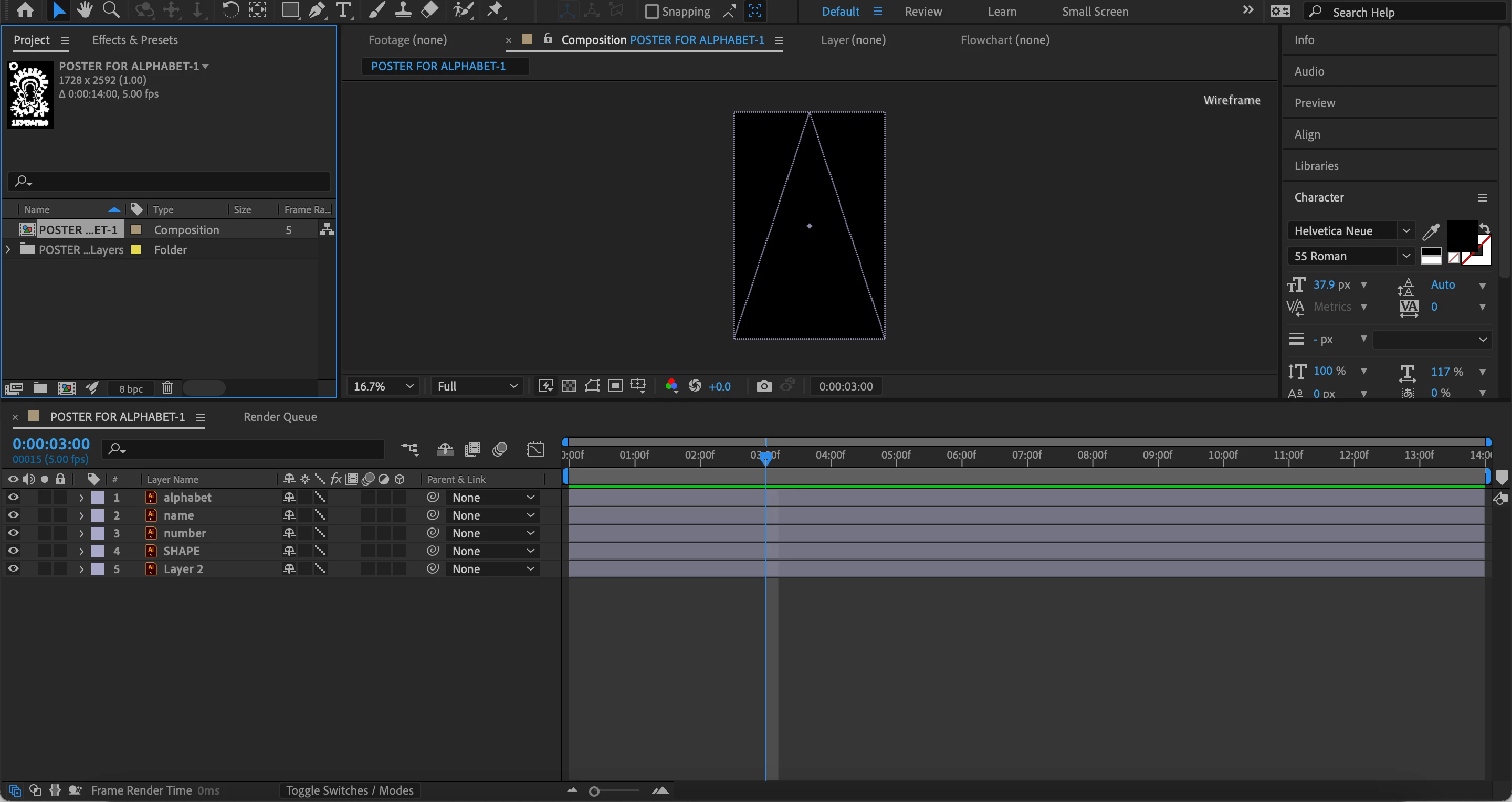The image size is (1512, 802).
Task: Select the Pen tool
Action: (317, 10)
